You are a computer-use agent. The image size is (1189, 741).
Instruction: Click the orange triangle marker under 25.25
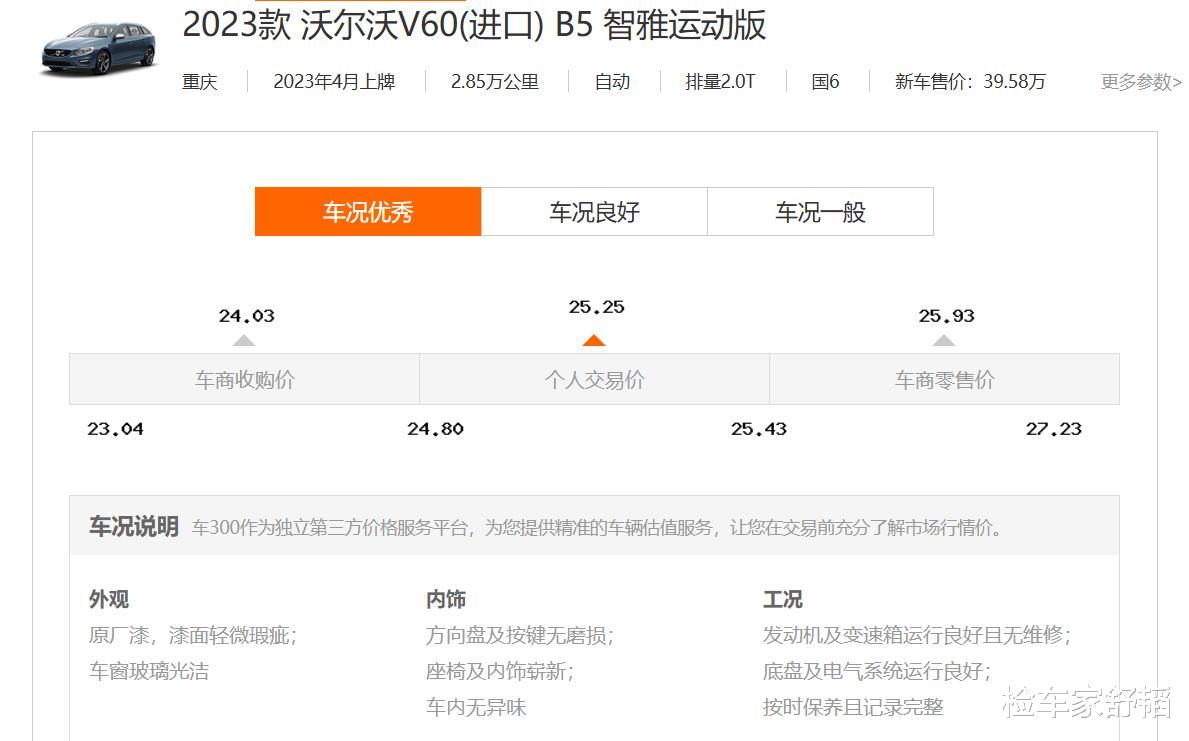tap(594, 341)
